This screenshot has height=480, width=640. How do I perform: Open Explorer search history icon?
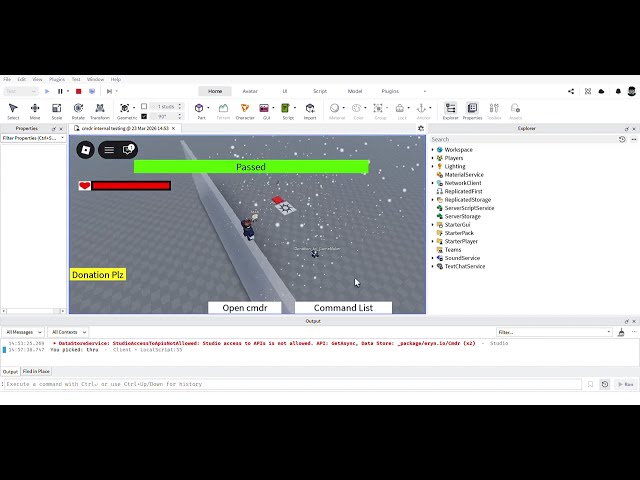click(x=622, y=139)
